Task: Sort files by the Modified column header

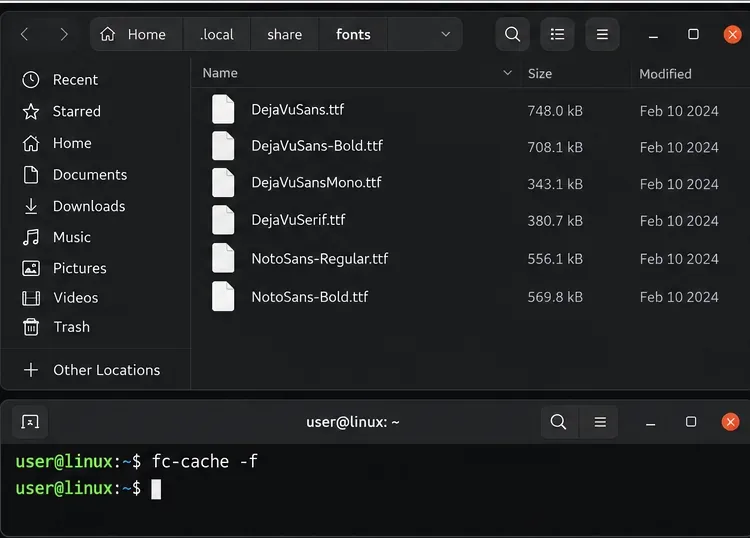Action: coord(665,74)
